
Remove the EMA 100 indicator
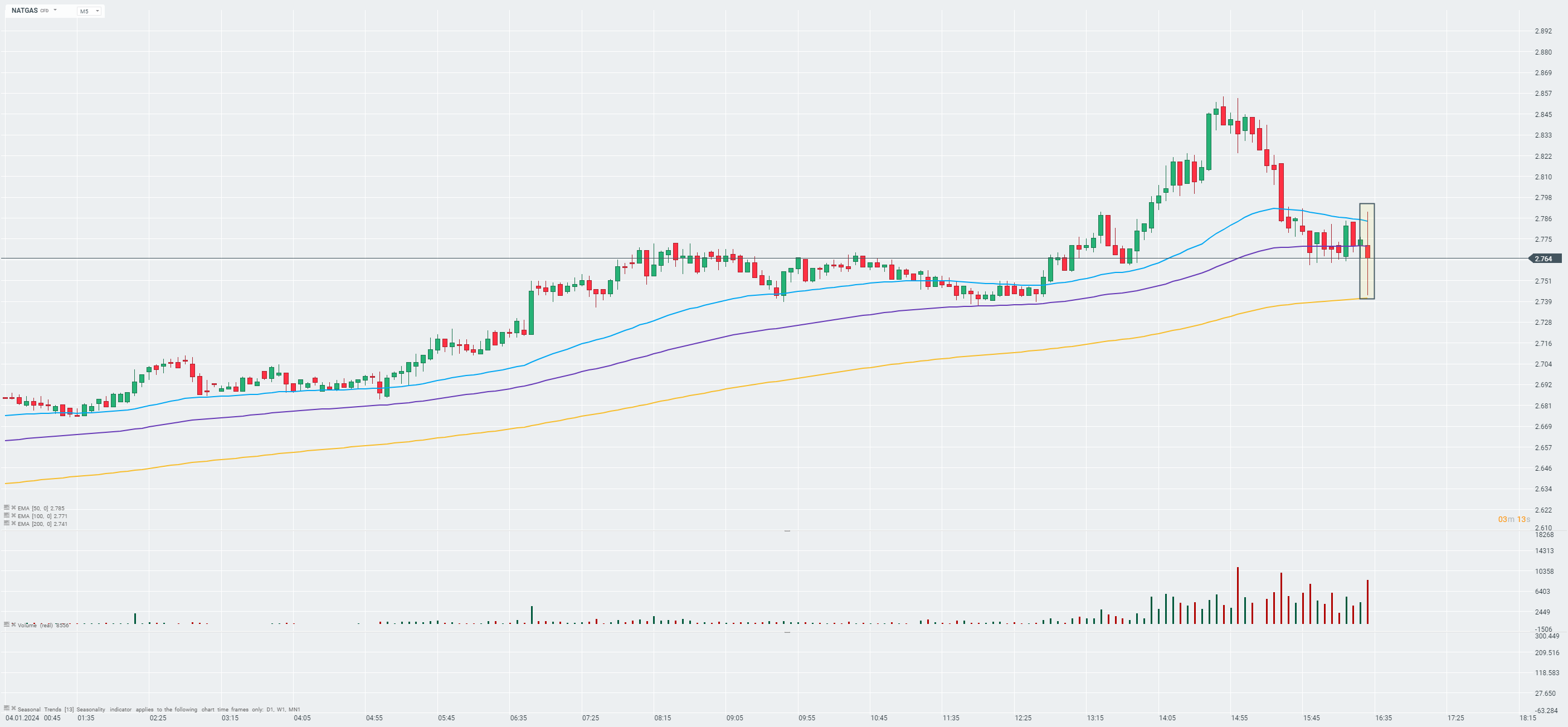click(13, 515)
